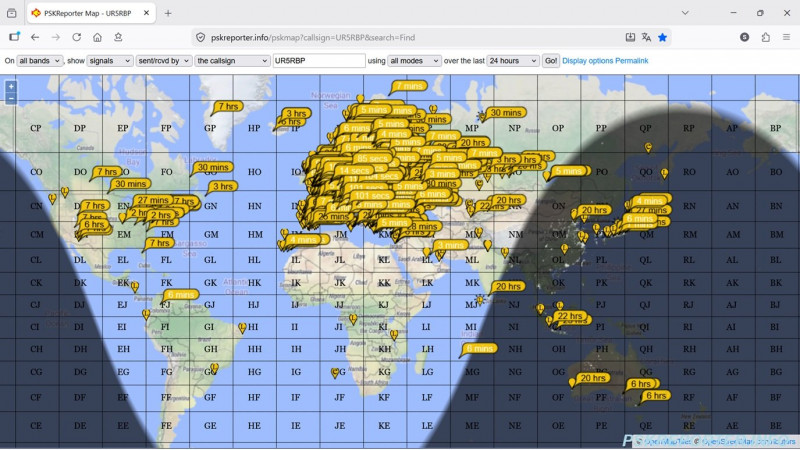Viewport: 800px width, 450px height.
Task: Close the PSKReporter Map tab
Action: pos(146,13)
